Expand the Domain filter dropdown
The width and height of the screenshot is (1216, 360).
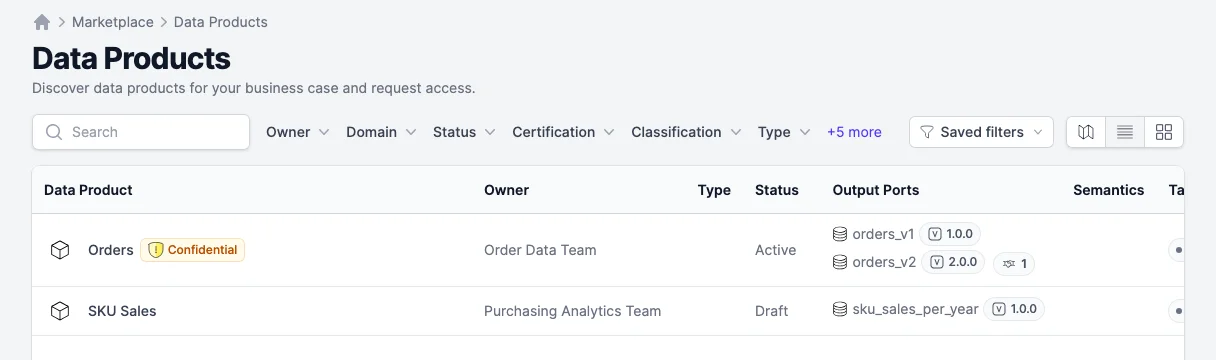pyautogui.click(x=381, y=132)
